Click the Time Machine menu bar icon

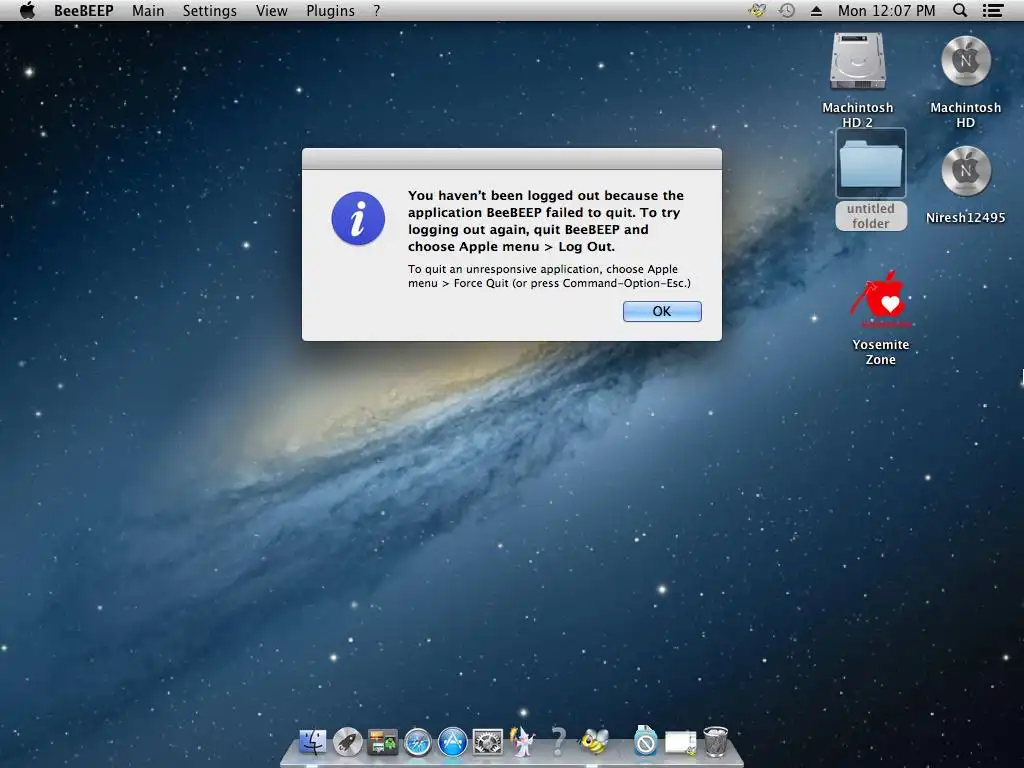pyautogui.click(x=787, y=10)
